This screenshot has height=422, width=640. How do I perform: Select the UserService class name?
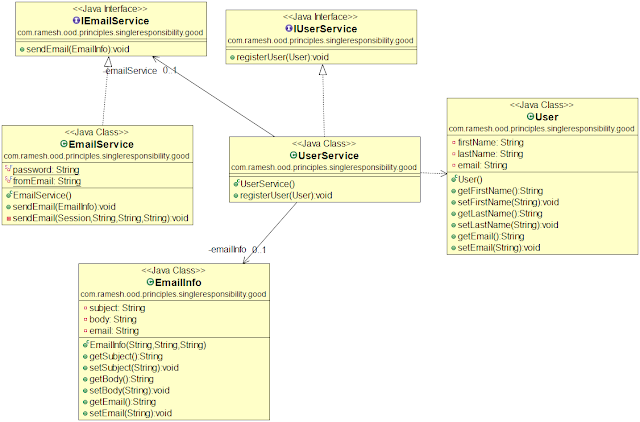328,155
